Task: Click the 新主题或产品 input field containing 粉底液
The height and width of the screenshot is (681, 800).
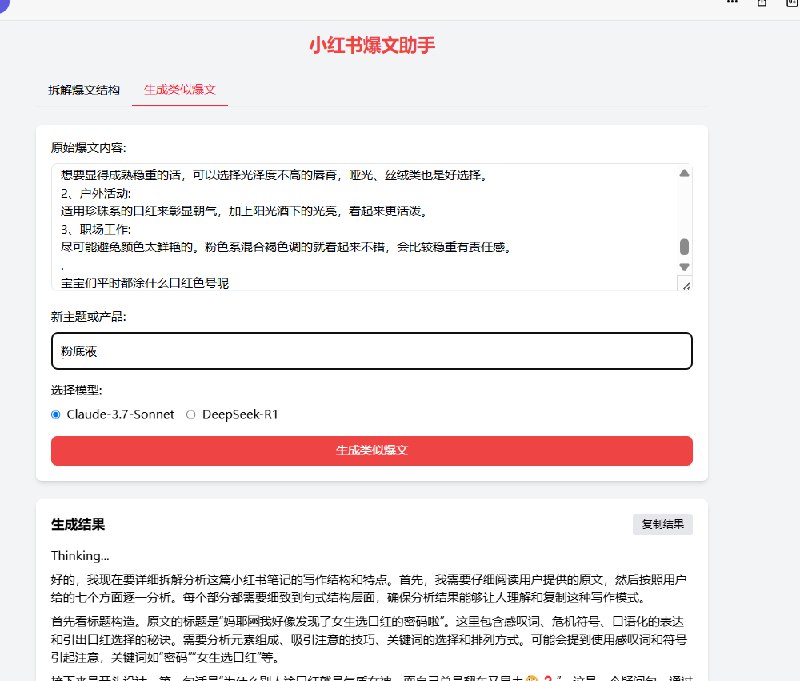Action: click(x=371, y=351)
